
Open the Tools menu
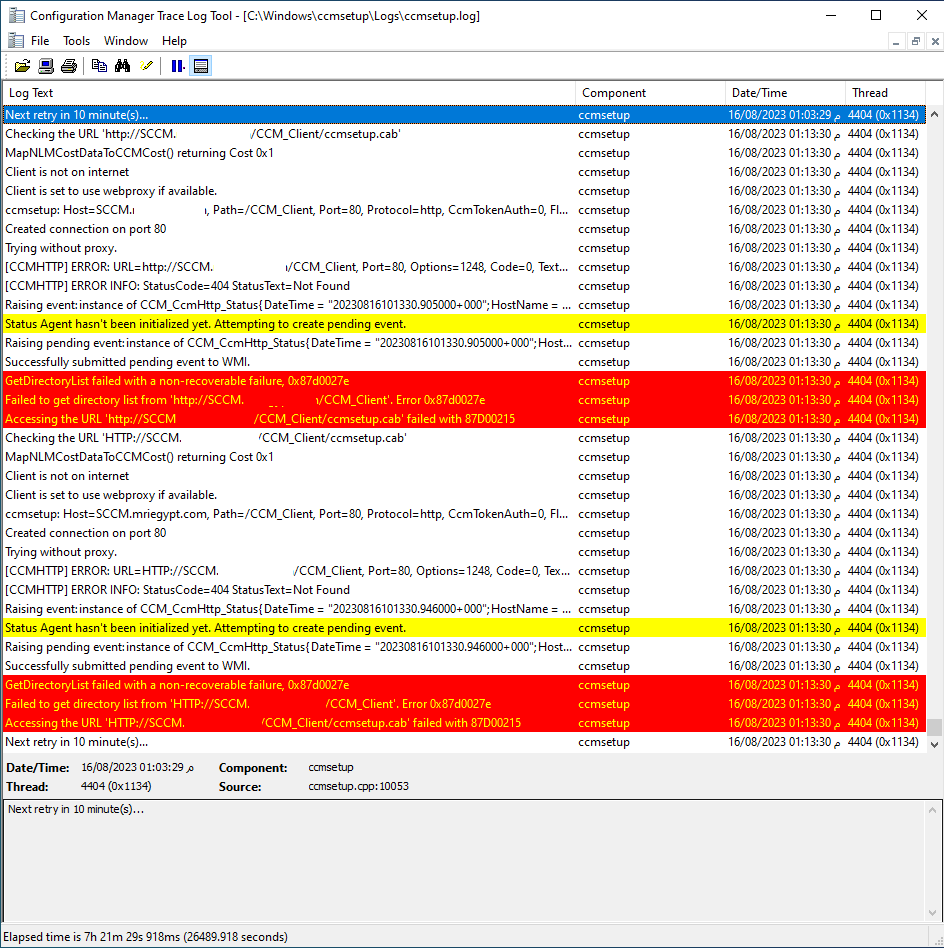(x=76, y=41)
